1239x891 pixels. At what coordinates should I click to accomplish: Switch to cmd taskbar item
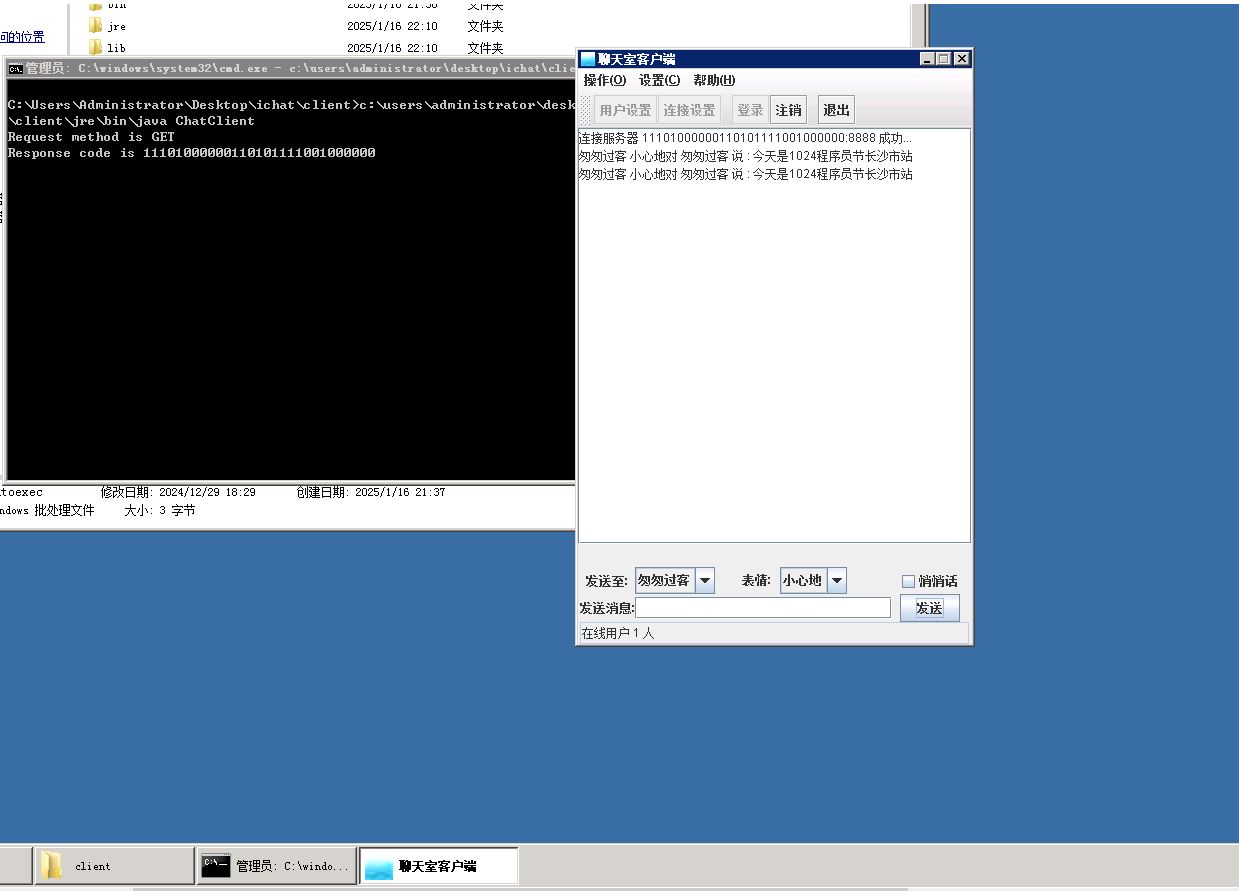point(277,866)
